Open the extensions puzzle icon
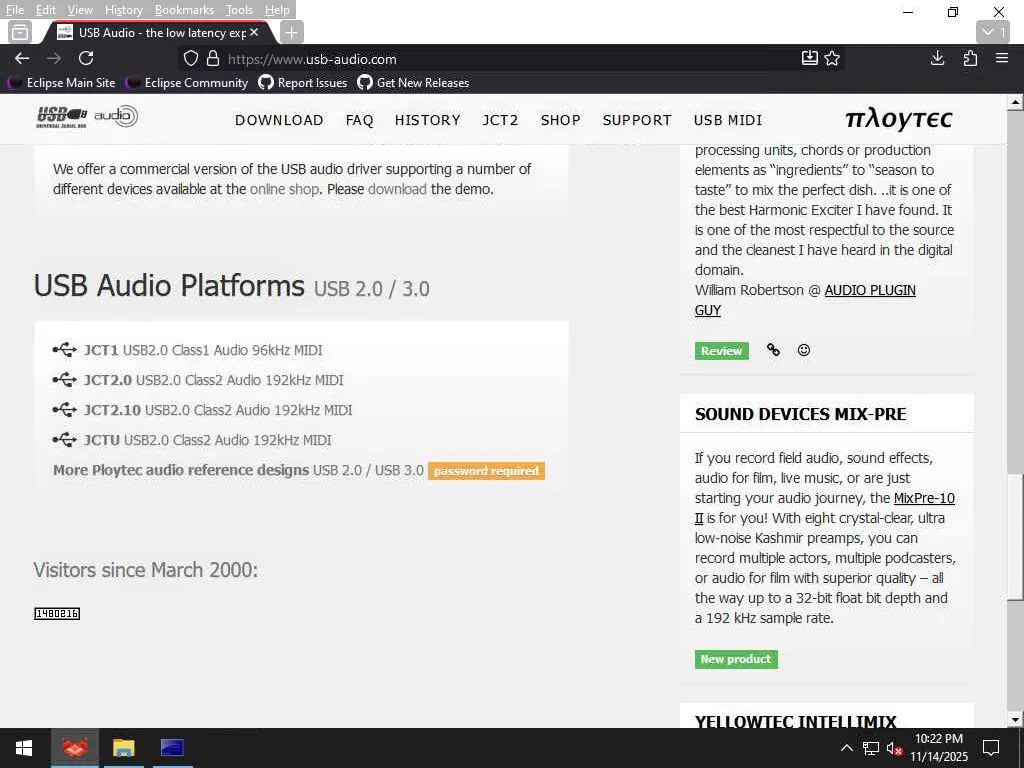Image resolution: width=1024 pixels, height=768 pixels. click(x=970, y=59)
